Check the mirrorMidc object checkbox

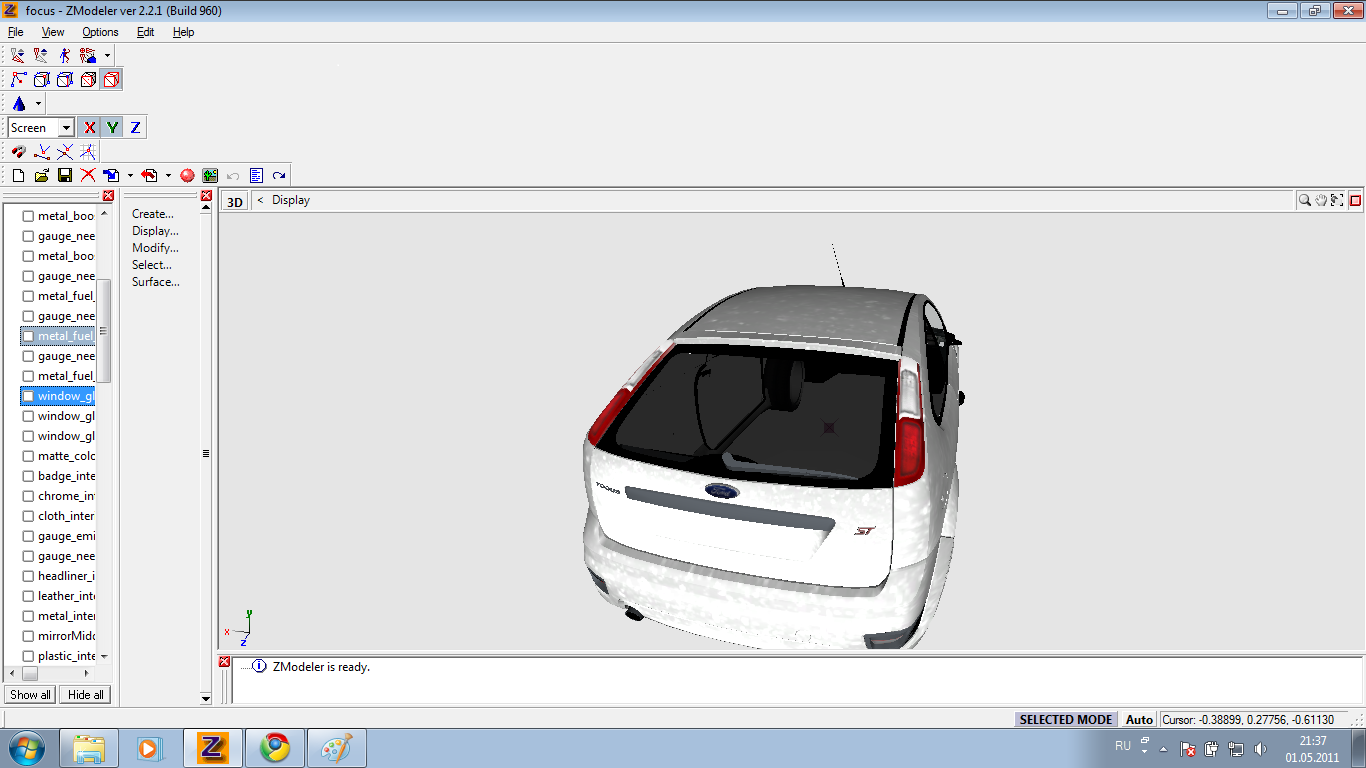click(x=28, y=636)
